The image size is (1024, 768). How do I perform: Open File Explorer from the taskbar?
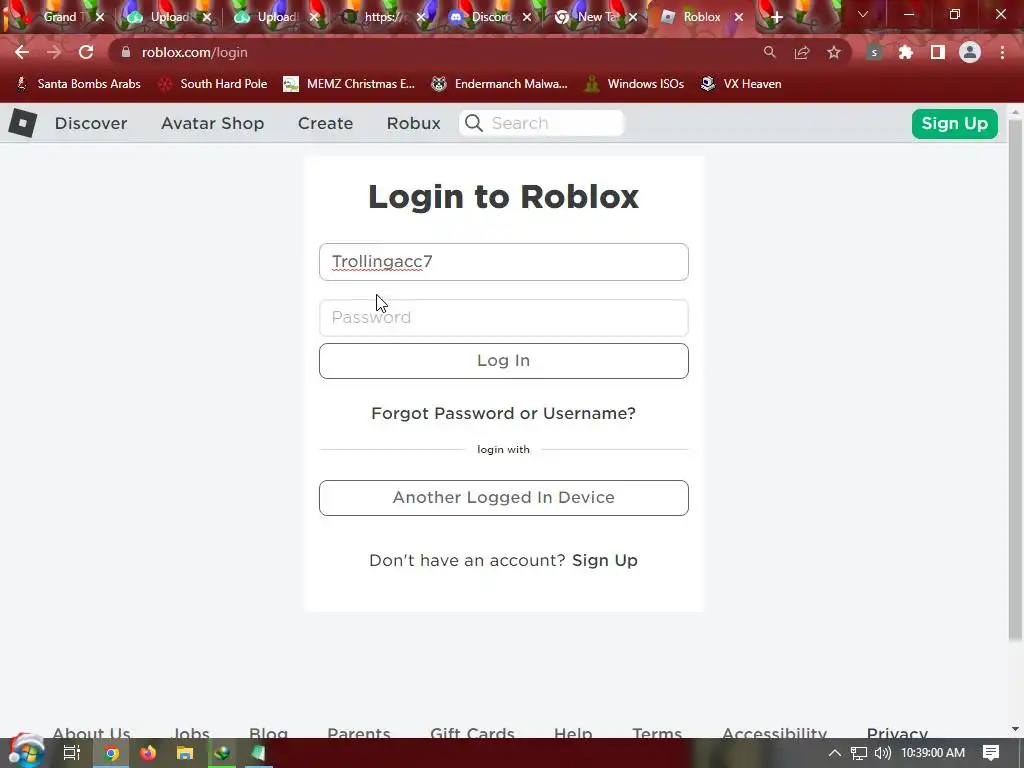click(x=185, y=753)
